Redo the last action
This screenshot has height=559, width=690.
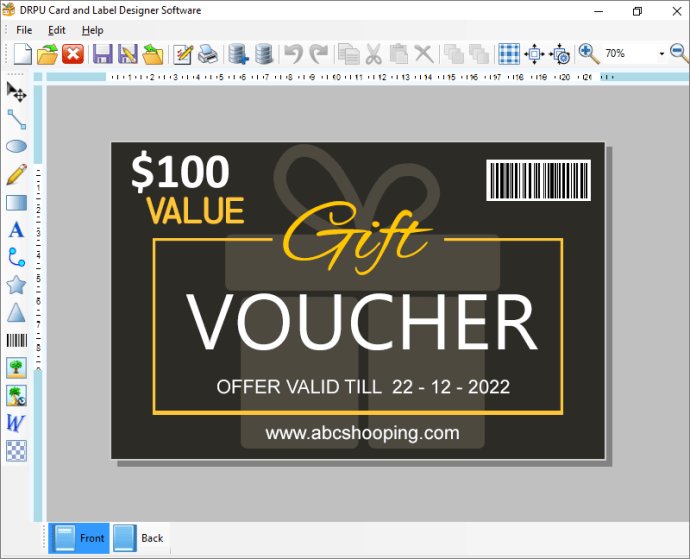[x=319, y=54]
